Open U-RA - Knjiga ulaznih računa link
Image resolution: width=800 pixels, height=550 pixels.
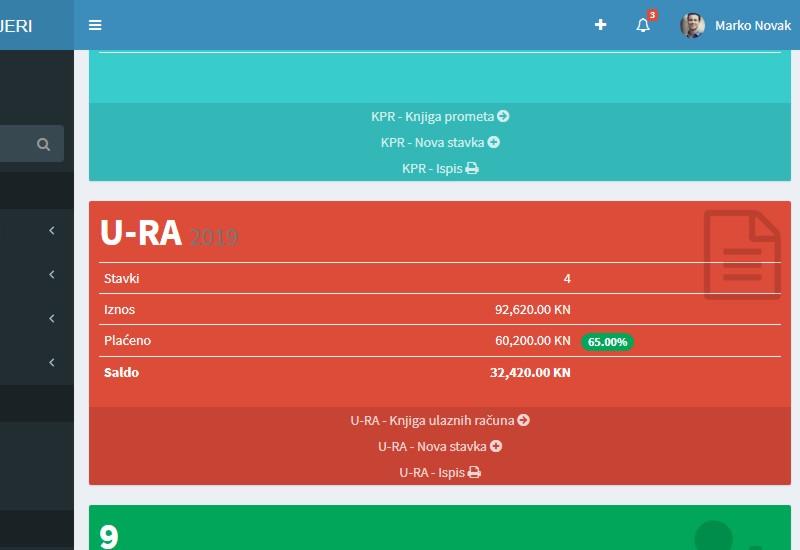click(440, 420)
